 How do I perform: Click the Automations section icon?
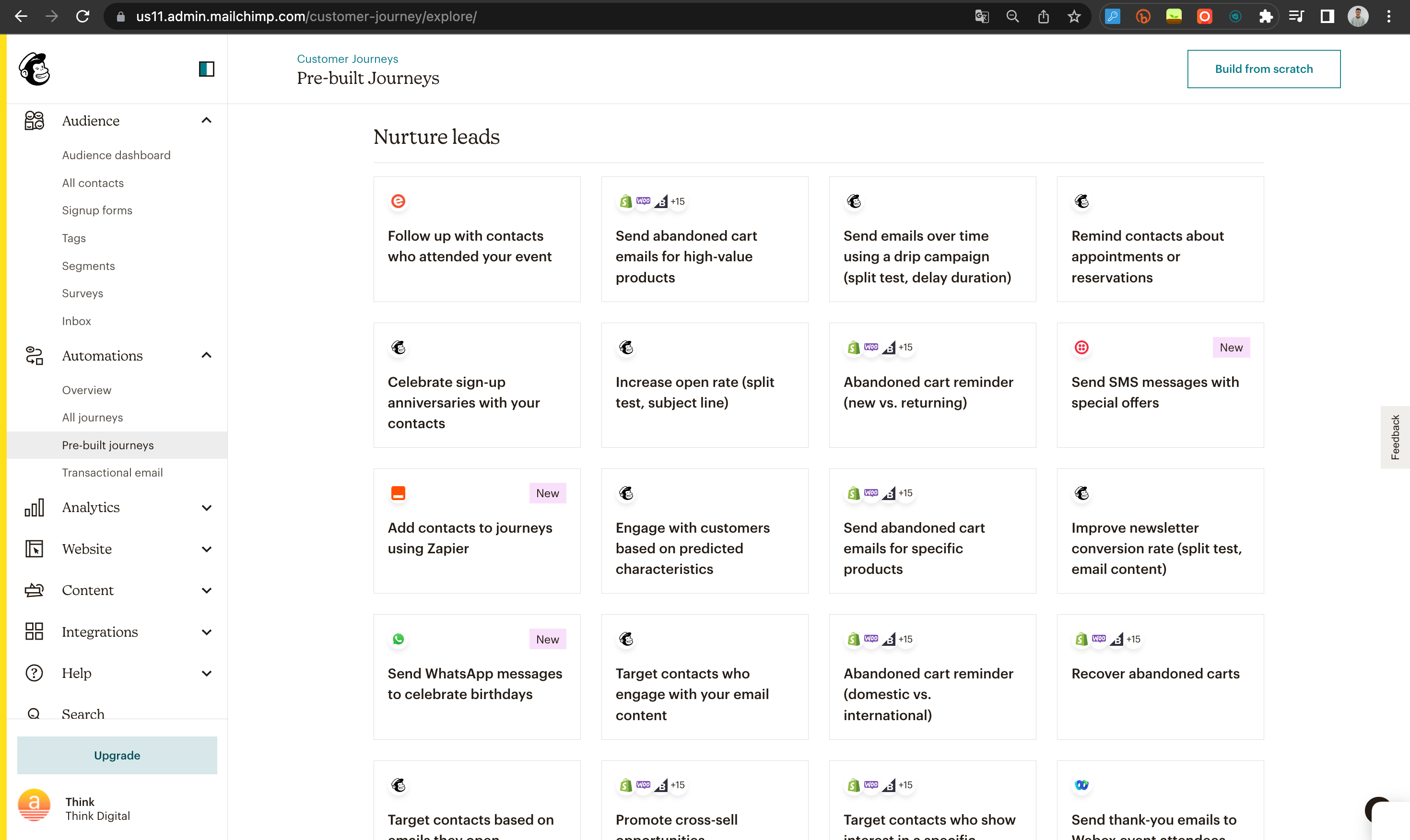pos(34,355)
